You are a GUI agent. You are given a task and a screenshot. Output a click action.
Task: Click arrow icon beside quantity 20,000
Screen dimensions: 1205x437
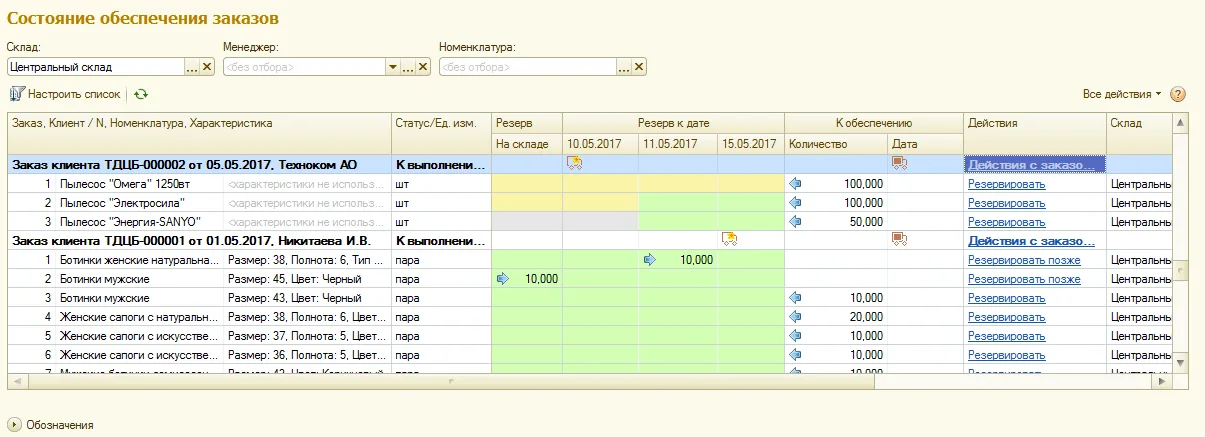[796, 317]
